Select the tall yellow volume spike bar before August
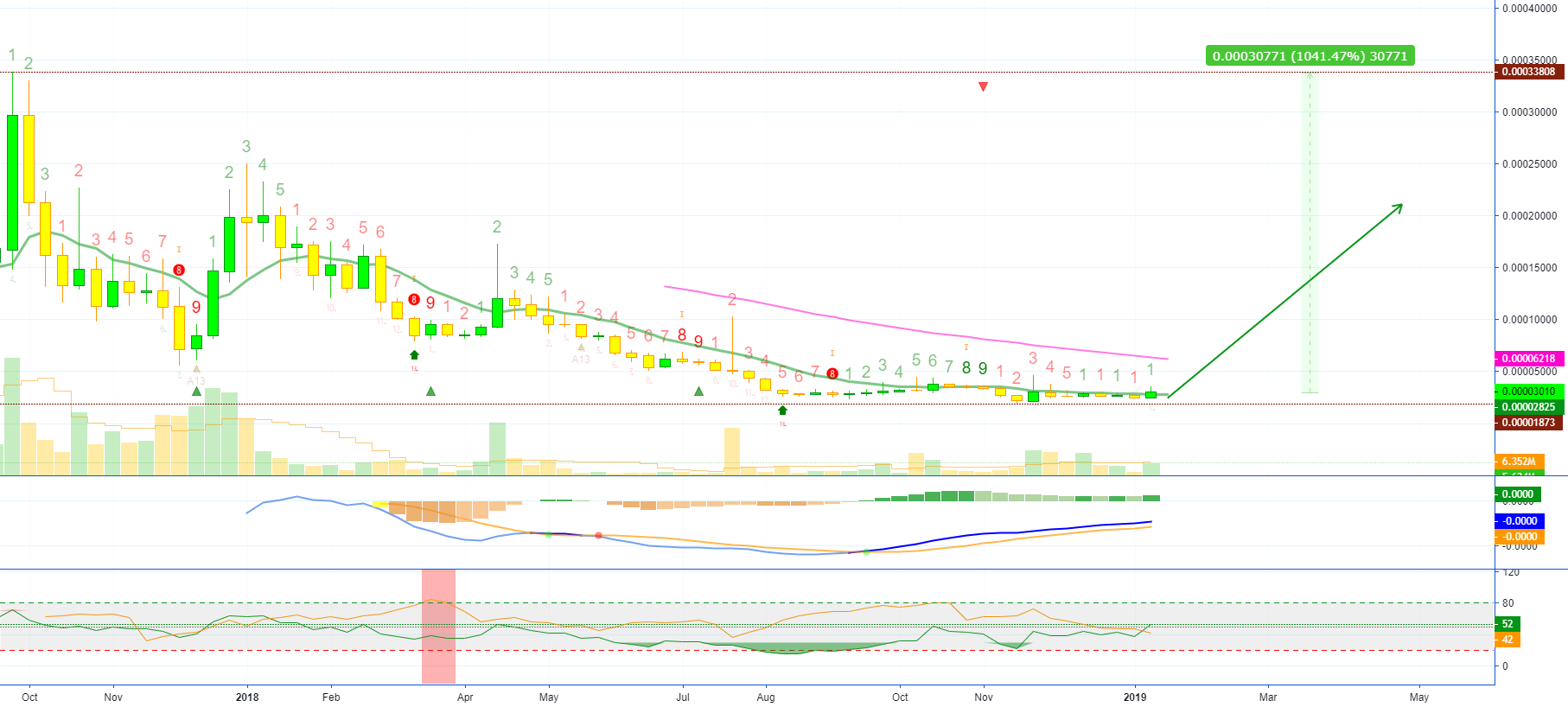This screenshot has width=1568, height=707. 732,451
